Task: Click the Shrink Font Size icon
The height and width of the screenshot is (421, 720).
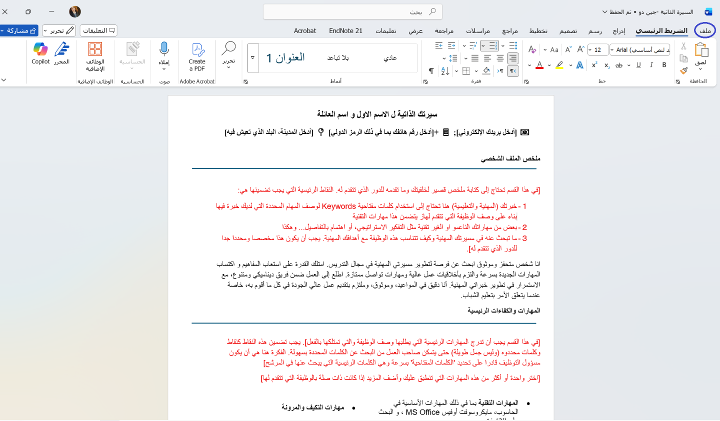Action: tap(568, 49)
